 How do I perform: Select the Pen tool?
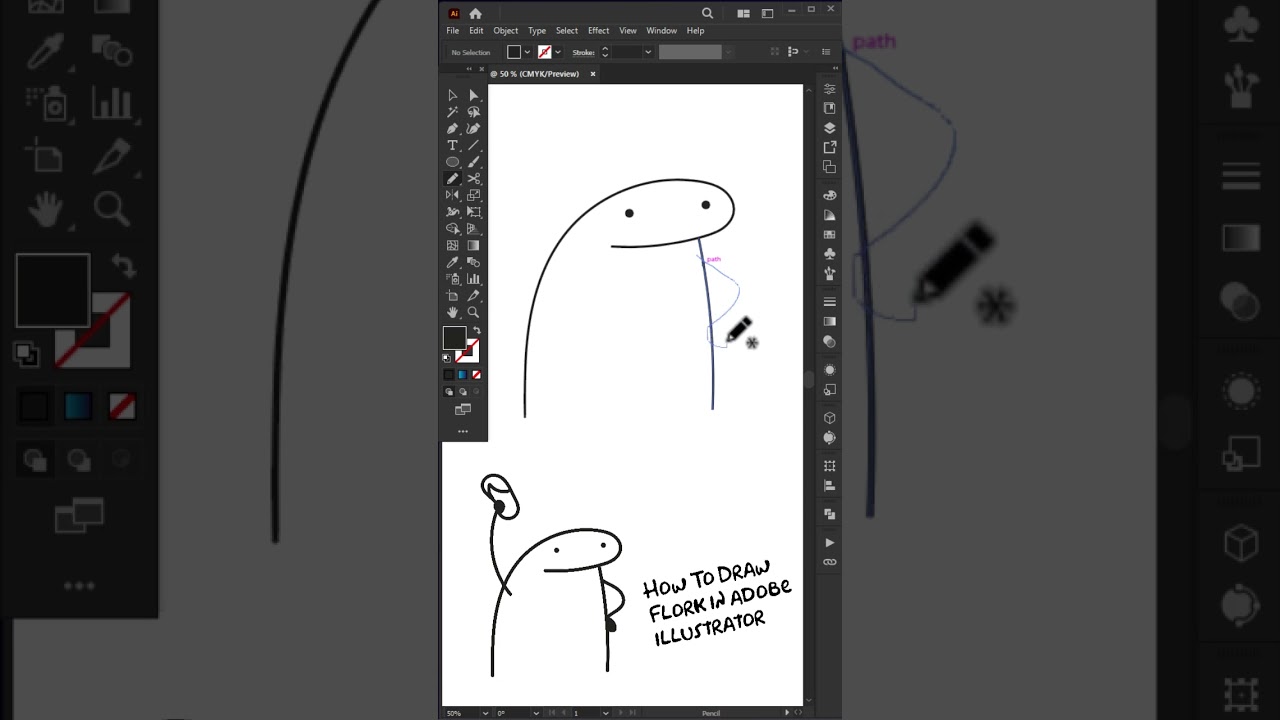tap(453, 129)
